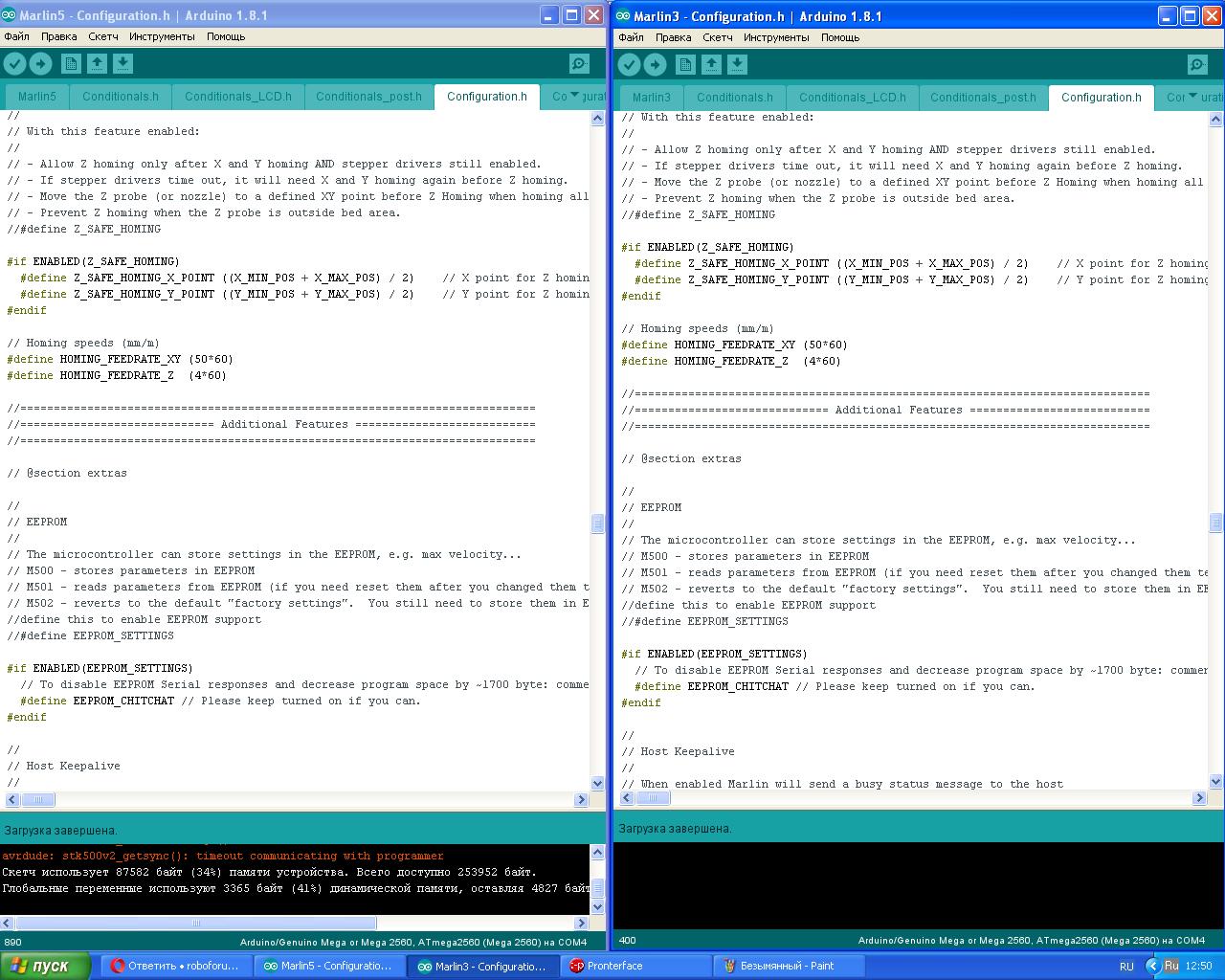Switch to Marlin3 tab in right editor
Image resolution: width=1225 pixels, height=980 pixels.
tap(652, 98)
